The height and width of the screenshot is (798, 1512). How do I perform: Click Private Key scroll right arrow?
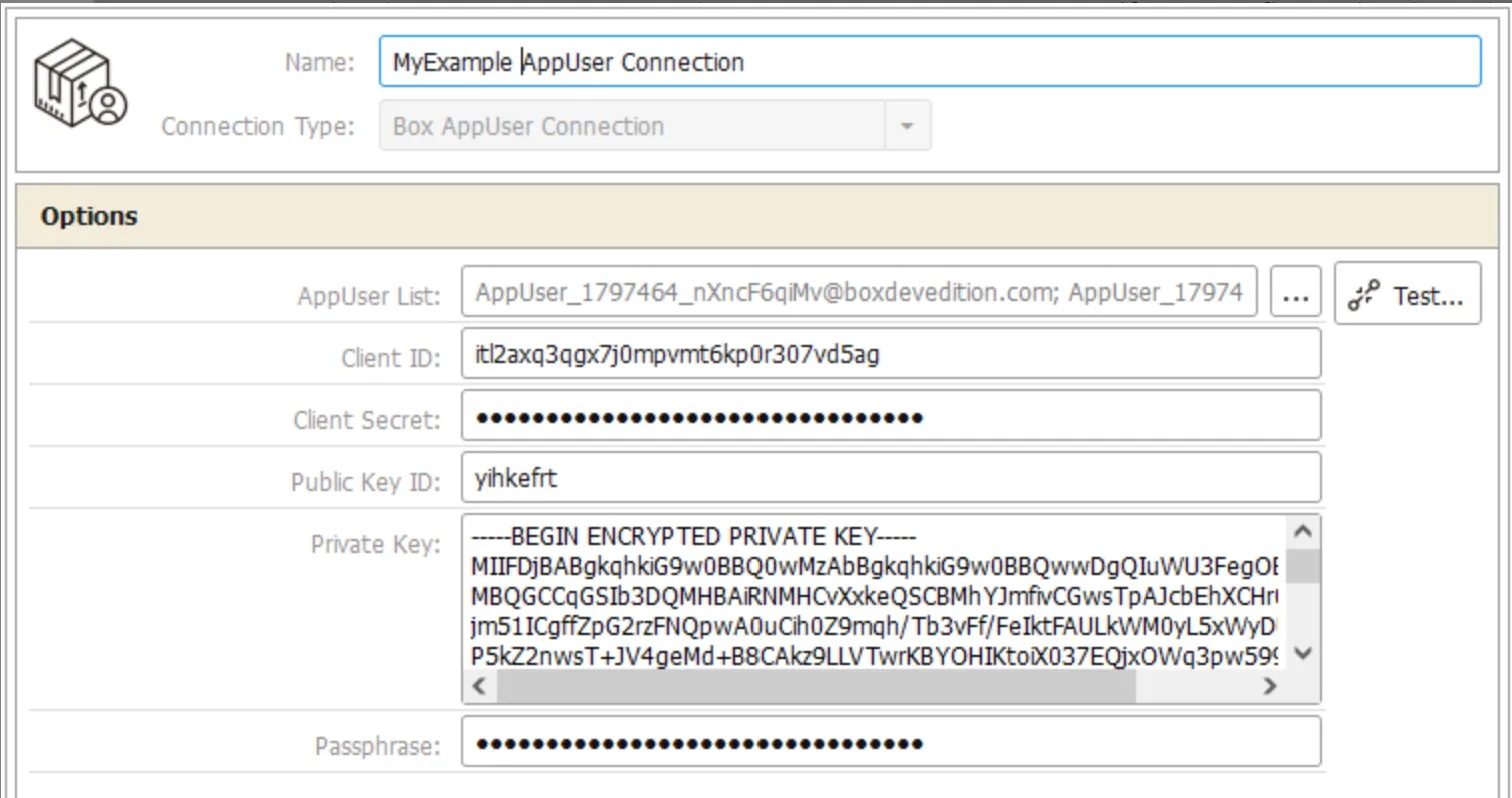coord(1270,686)
